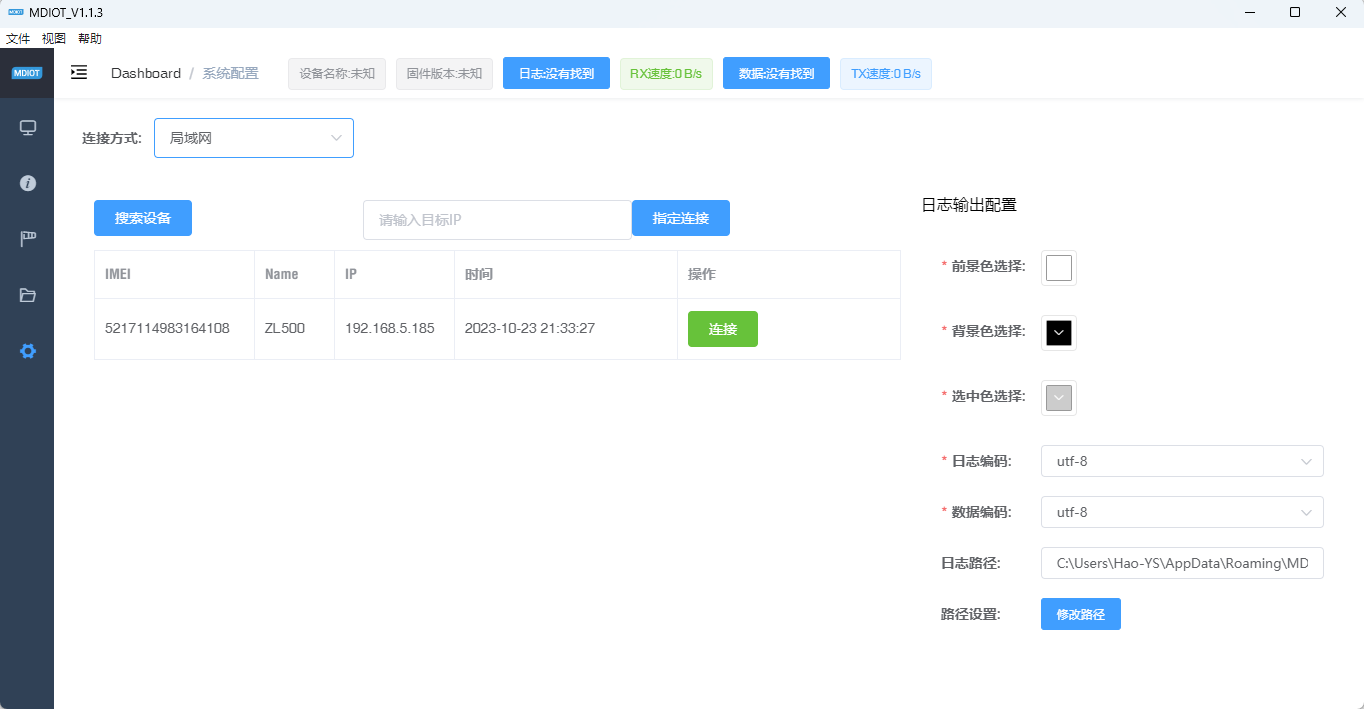Click the MDIOT logo at top of sidebar
Viewport: 1364px width, 709px height.
[27, 73]
